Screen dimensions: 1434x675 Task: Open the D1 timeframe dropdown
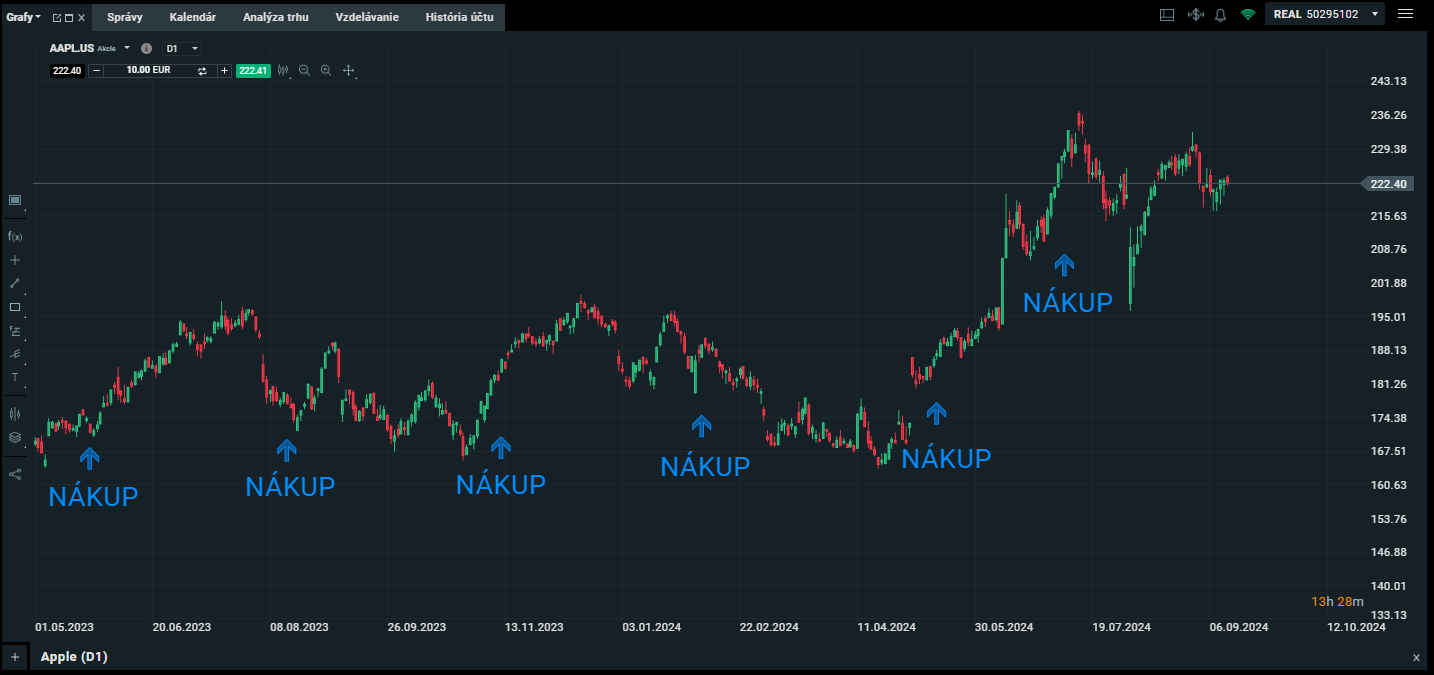pos(182,48)
